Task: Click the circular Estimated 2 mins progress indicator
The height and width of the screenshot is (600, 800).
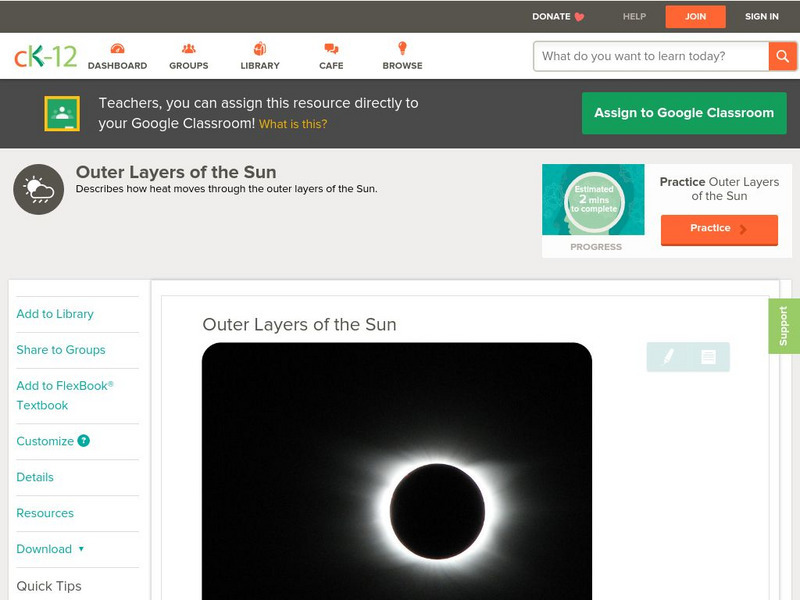Action: point(594,201)
